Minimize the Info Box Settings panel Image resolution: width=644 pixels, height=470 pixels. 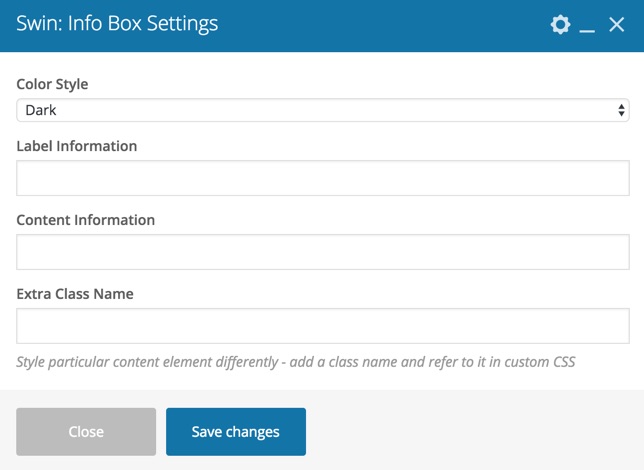587,25
